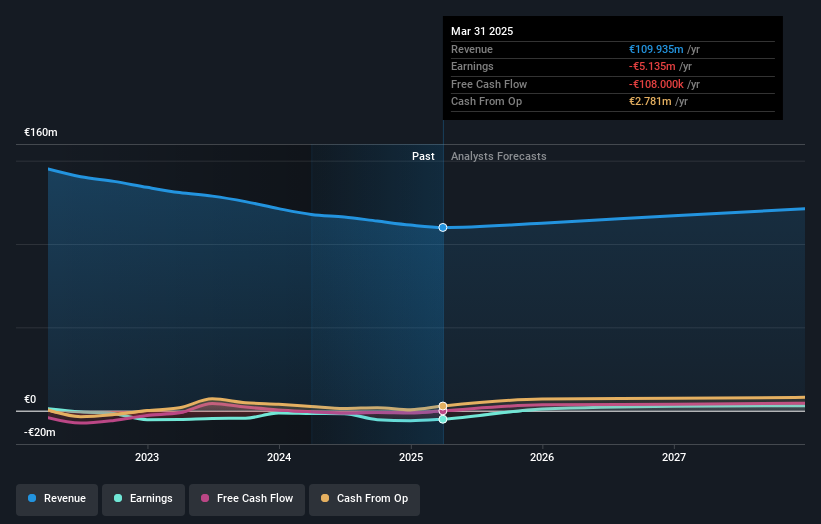The width and height of the screenshot is (821, 524).
Task: Select the 2027 x-axis label
Action: [x=674, y=458]
